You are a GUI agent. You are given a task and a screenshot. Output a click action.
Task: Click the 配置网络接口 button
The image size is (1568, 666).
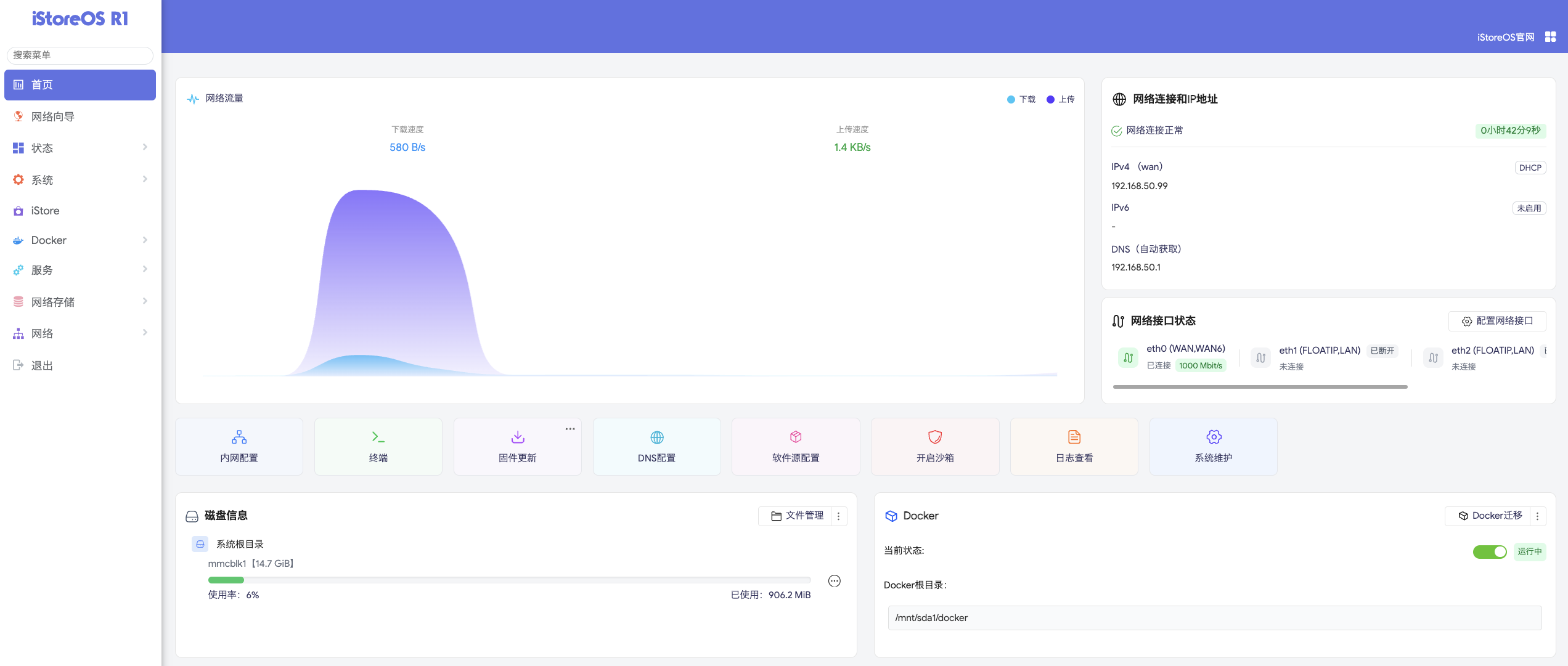coord(1497,321)
